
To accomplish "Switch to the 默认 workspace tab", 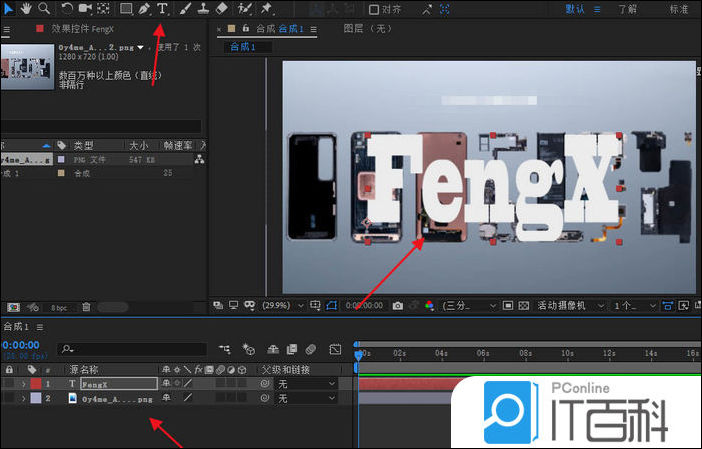I will pos(577,9).
